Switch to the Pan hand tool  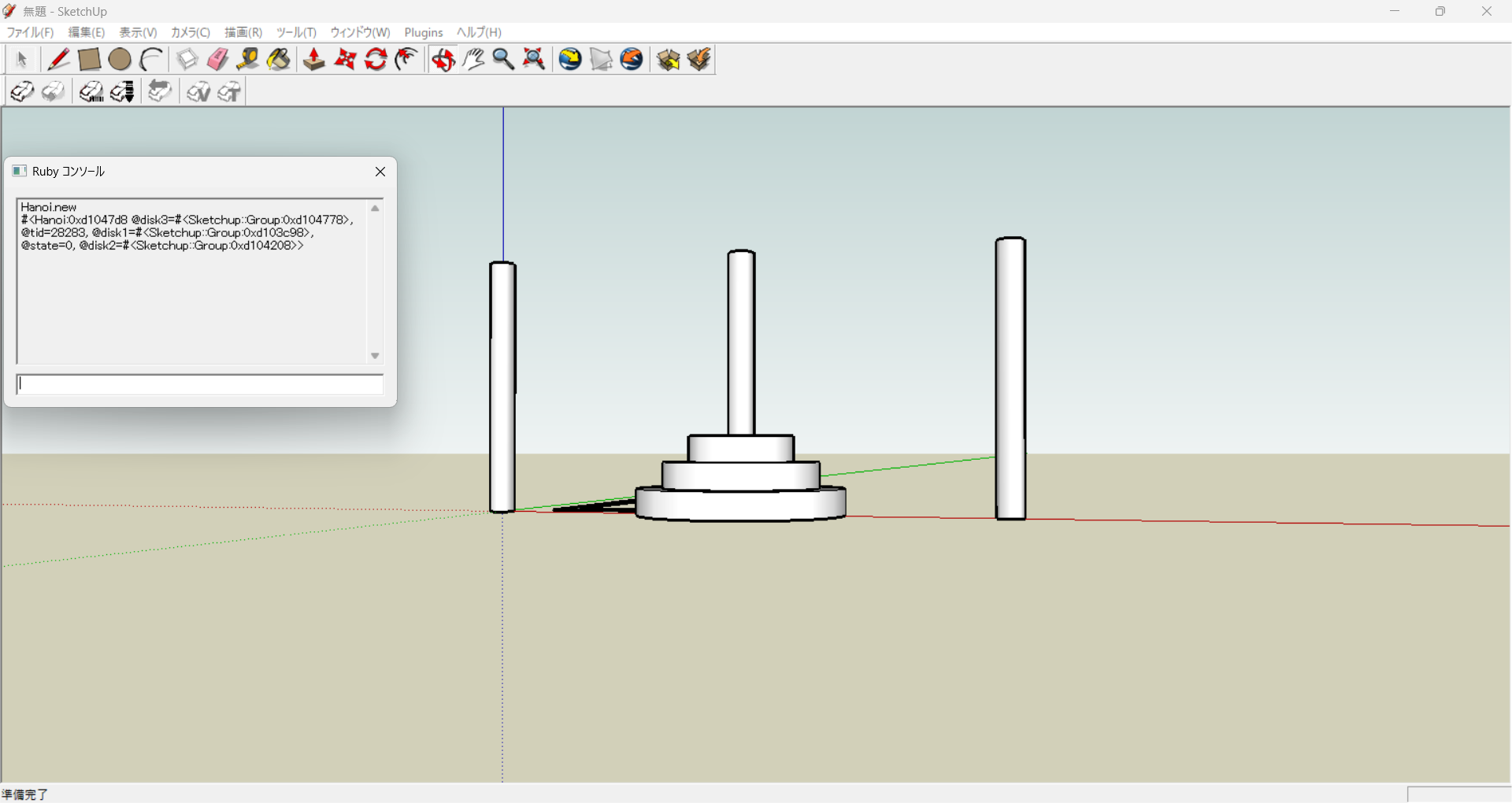tap(473, 60)
